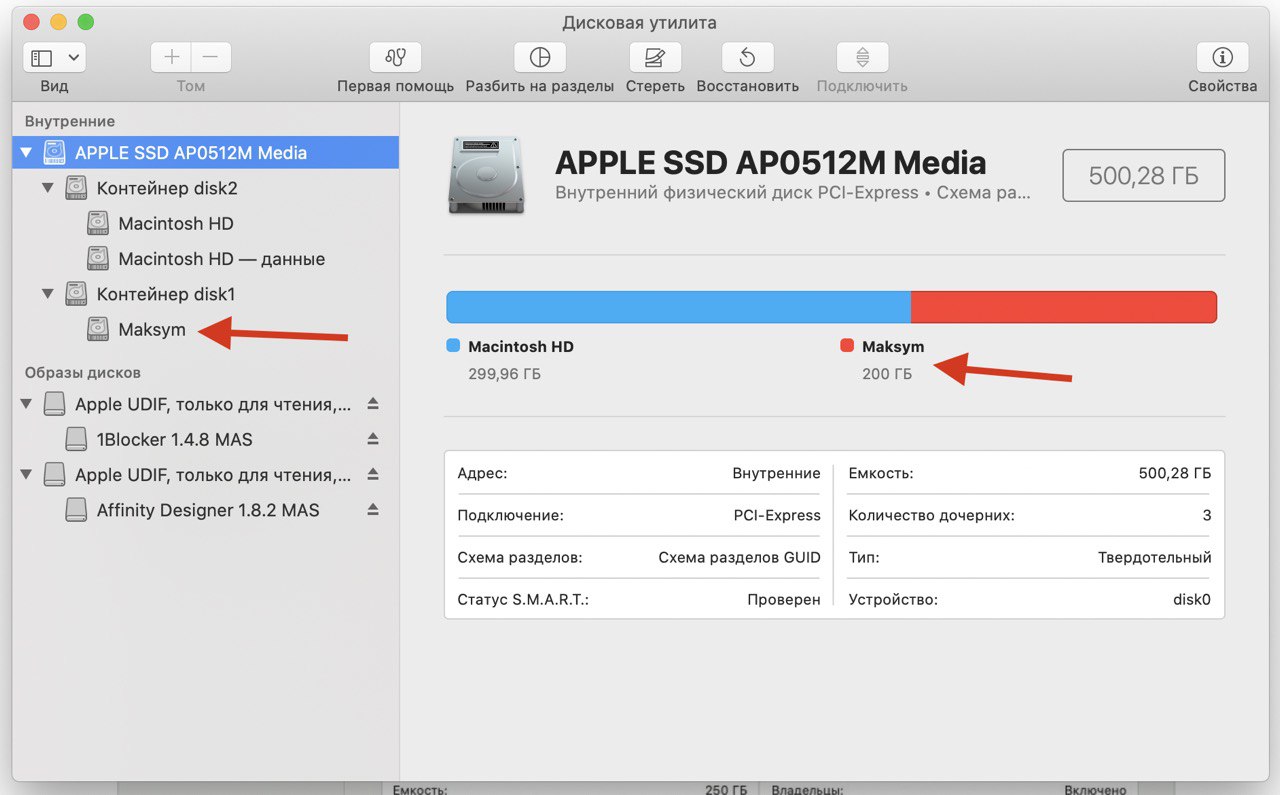Click the Схема разделов GUID value
The width and height of the screenshot is (1280, 795).
[739, 557]
